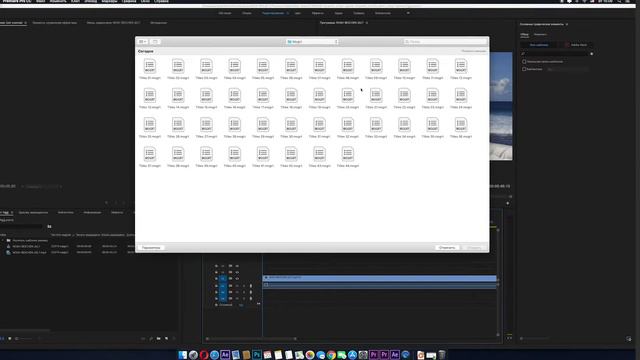This screenshot has width=640, height=360.
Task: Click the dialog search field
Action: click(445, 42)
